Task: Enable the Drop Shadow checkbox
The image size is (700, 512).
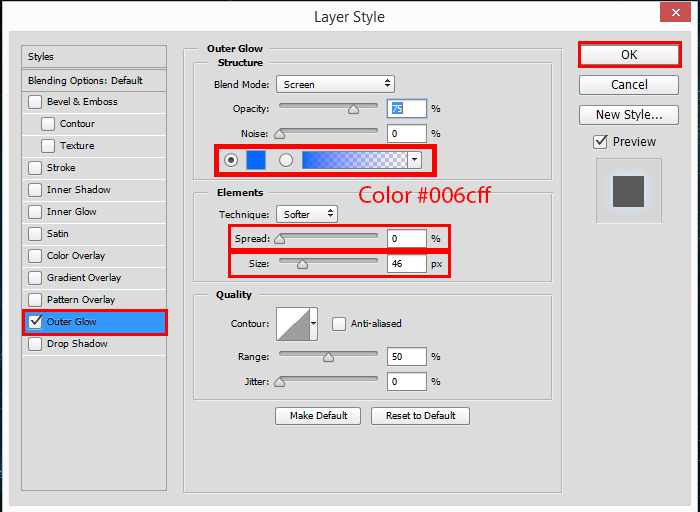Action: pyautogui.click(x=36, y=344)
